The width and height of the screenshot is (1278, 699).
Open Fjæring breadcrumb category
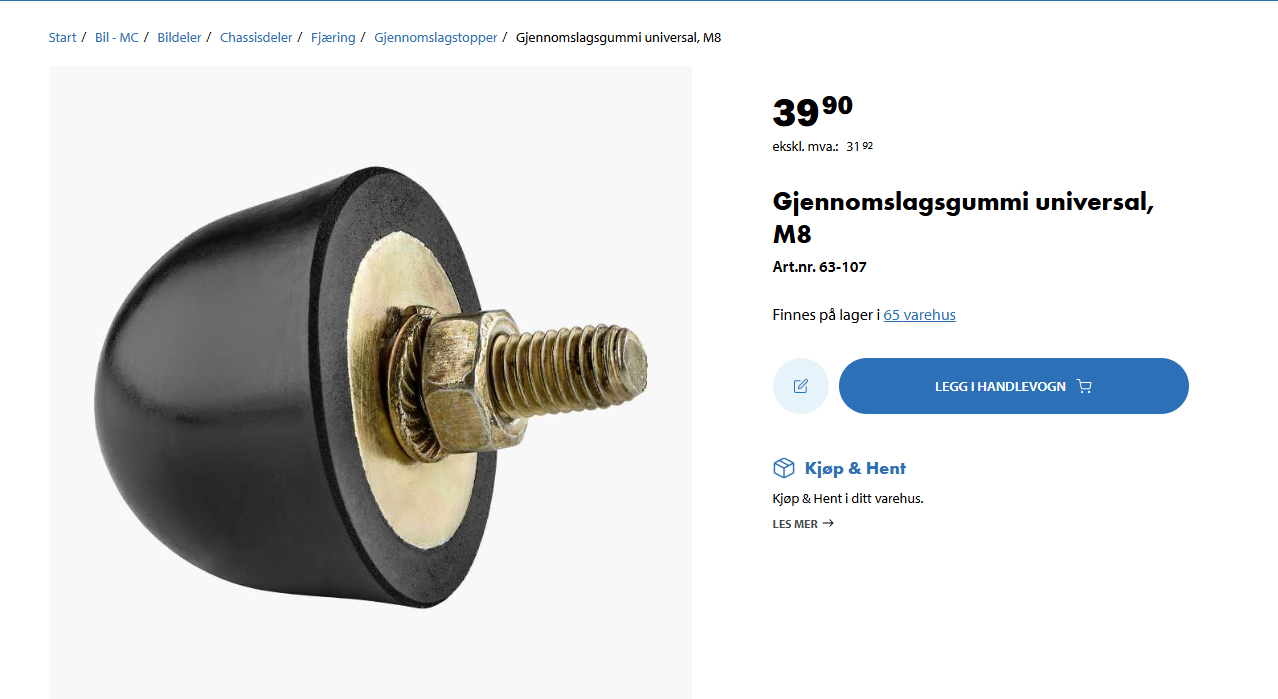333,38
